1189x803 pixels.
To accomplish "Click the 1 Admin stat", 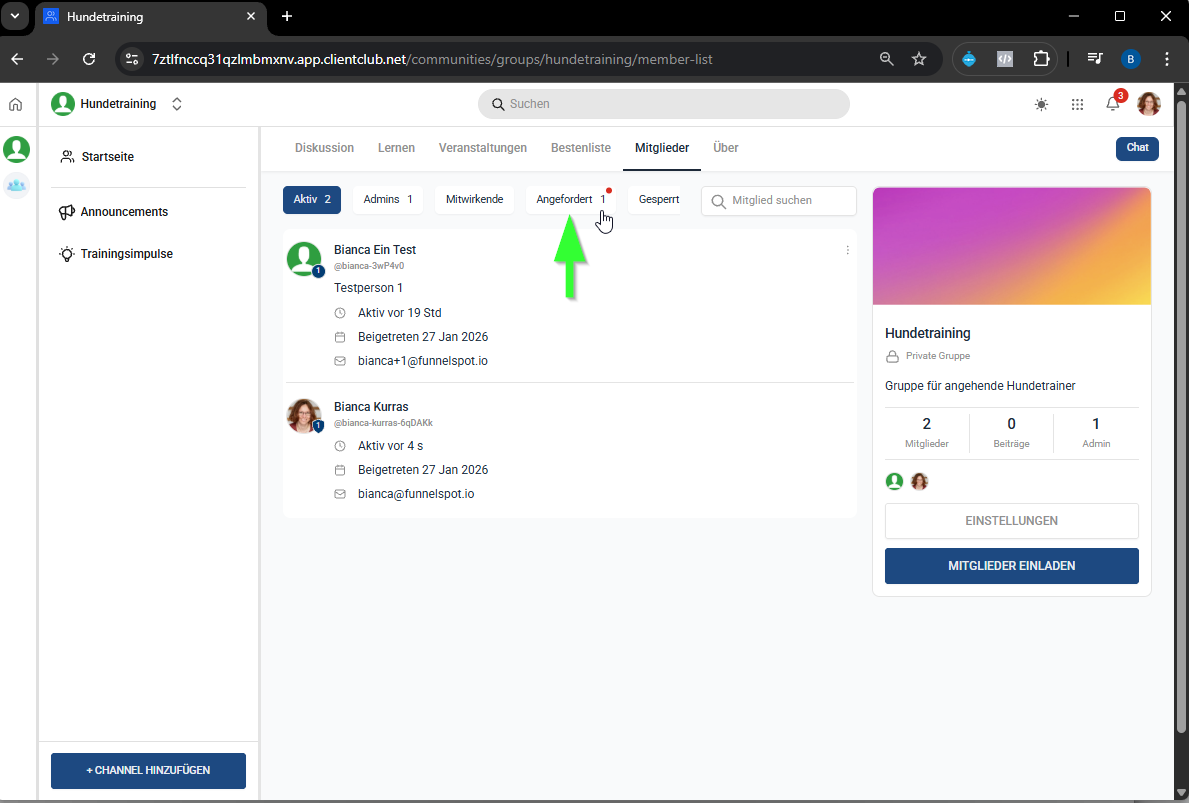I will [1096, 432].
